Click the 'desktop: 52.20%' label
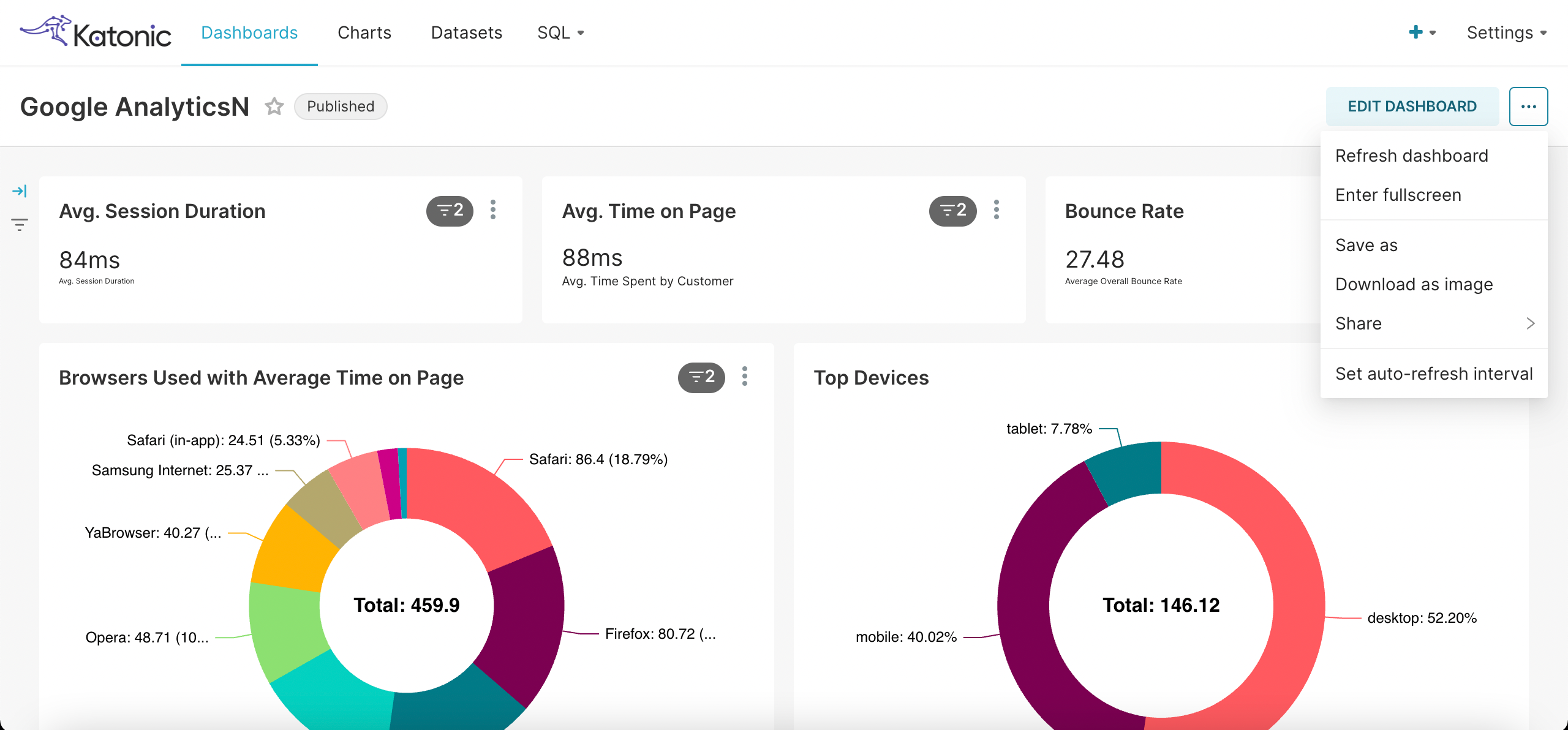 (1422, 618)
